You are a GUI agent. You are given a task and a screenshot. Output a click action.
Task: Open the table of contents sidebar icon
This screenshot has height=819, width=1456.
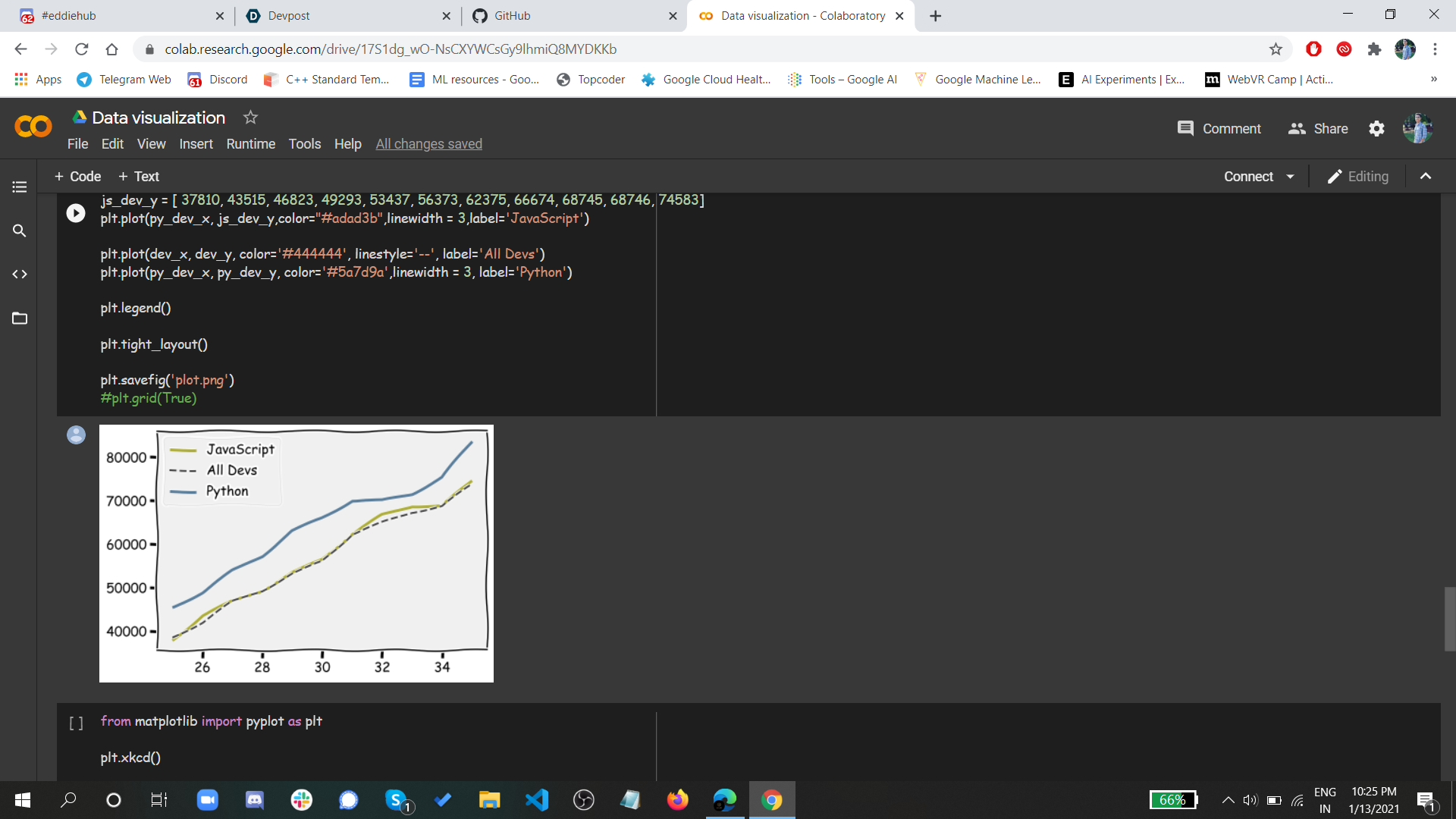tap(20, 187)
